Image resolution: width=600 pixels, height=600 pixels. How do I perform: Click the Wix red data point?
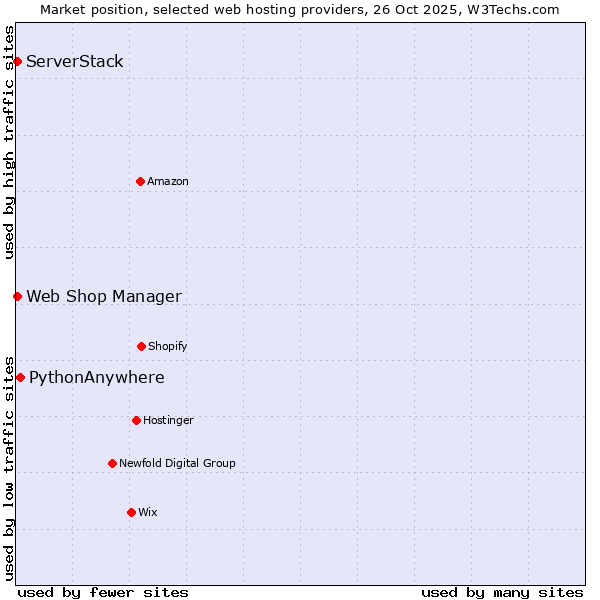pos(131,512)
